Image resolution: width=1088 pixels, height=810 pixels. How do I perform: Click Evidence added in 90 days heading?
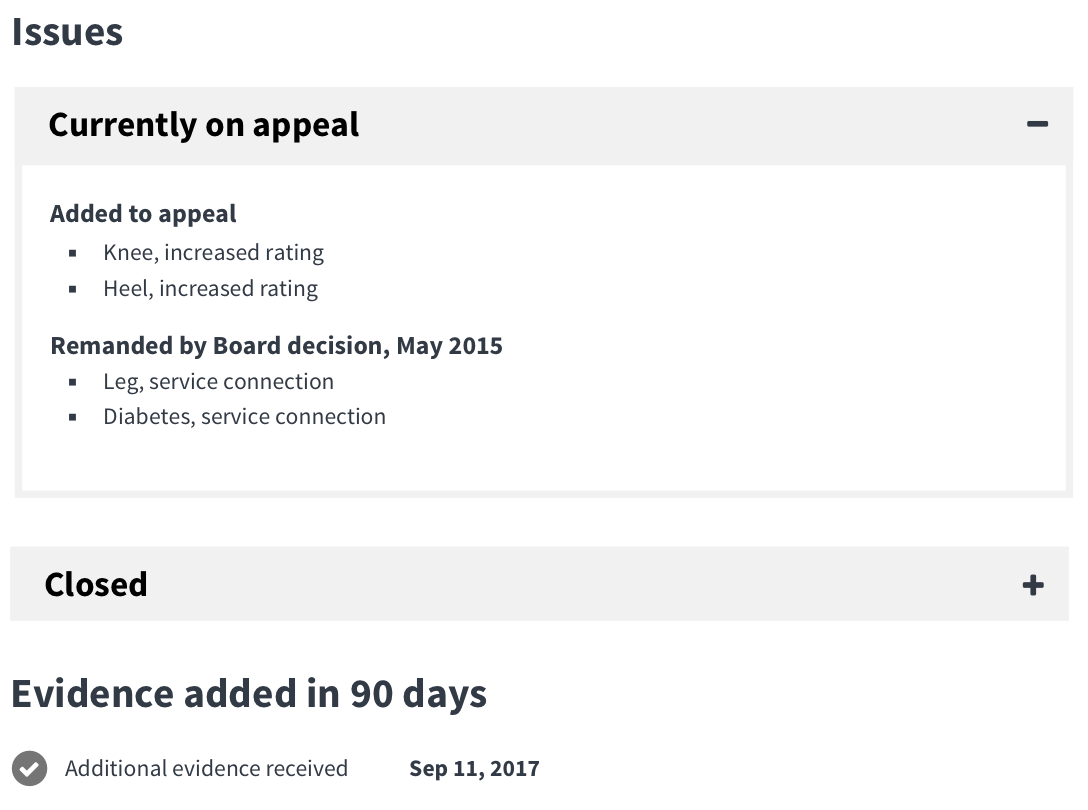click(x=249, y=694)
